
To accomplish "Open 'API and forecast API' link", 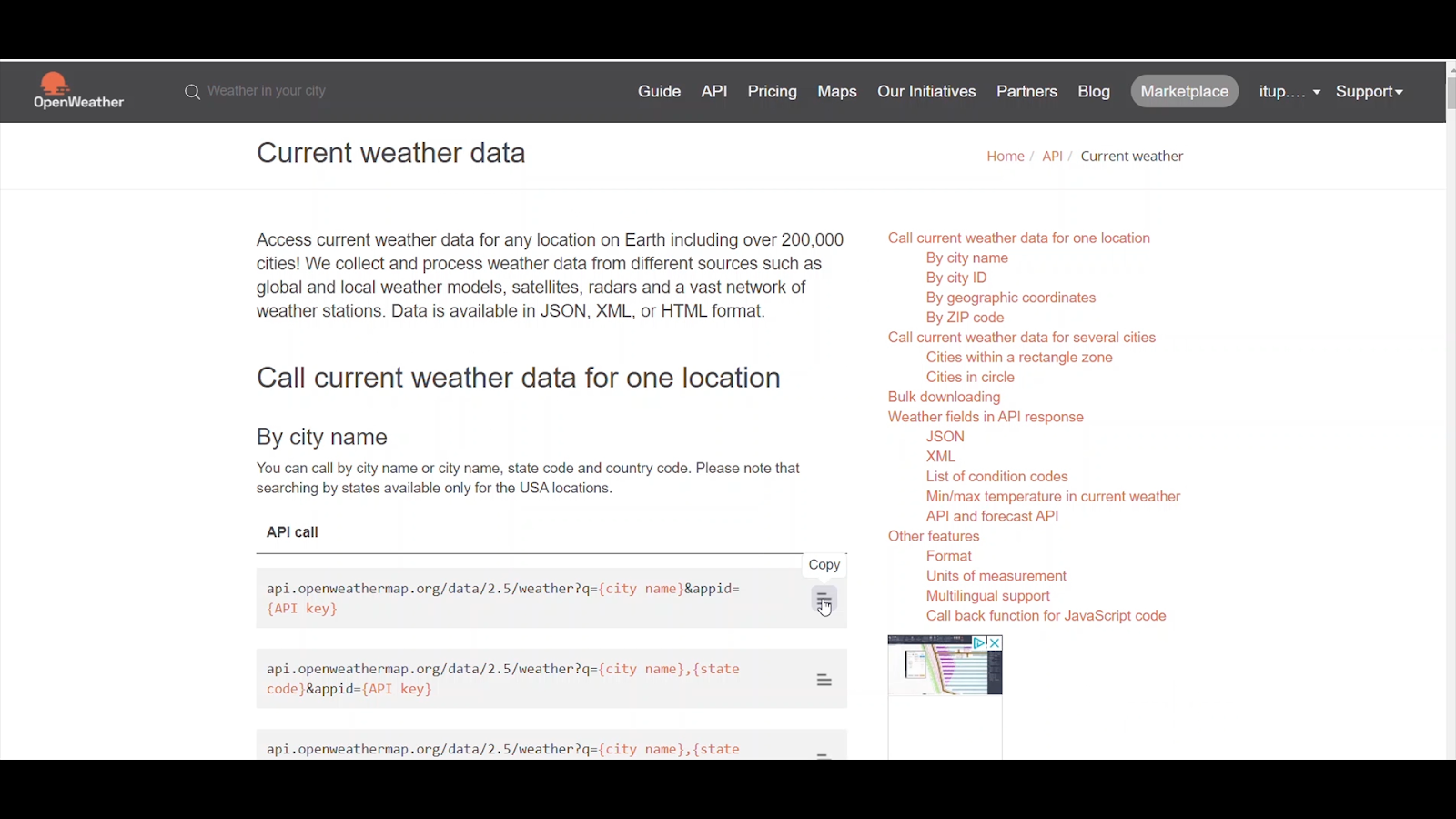I will [993, 517].
